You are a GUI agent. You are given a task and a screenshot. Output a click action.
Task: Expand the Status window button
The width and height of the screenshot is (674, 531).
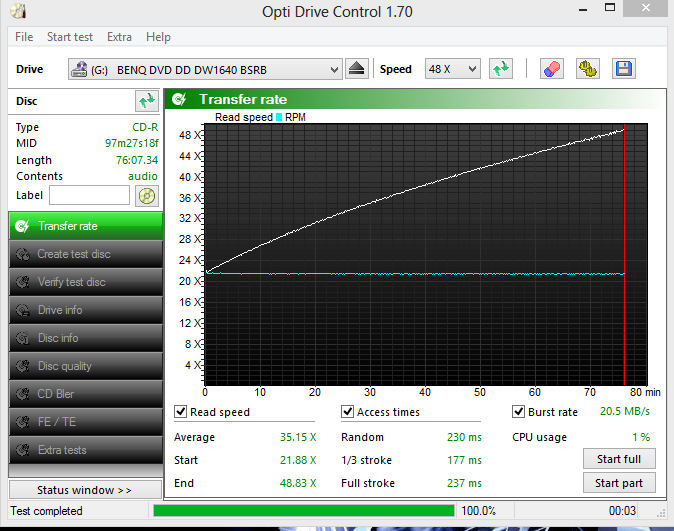click(86, 490)
